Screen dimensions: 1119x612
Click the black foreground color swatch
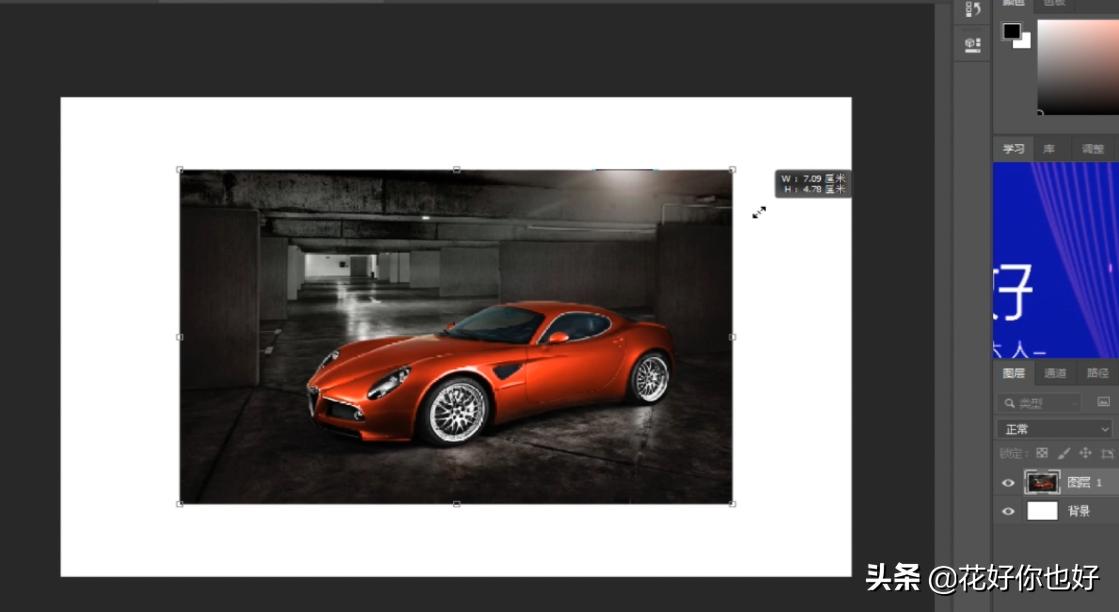point(1011,31)
